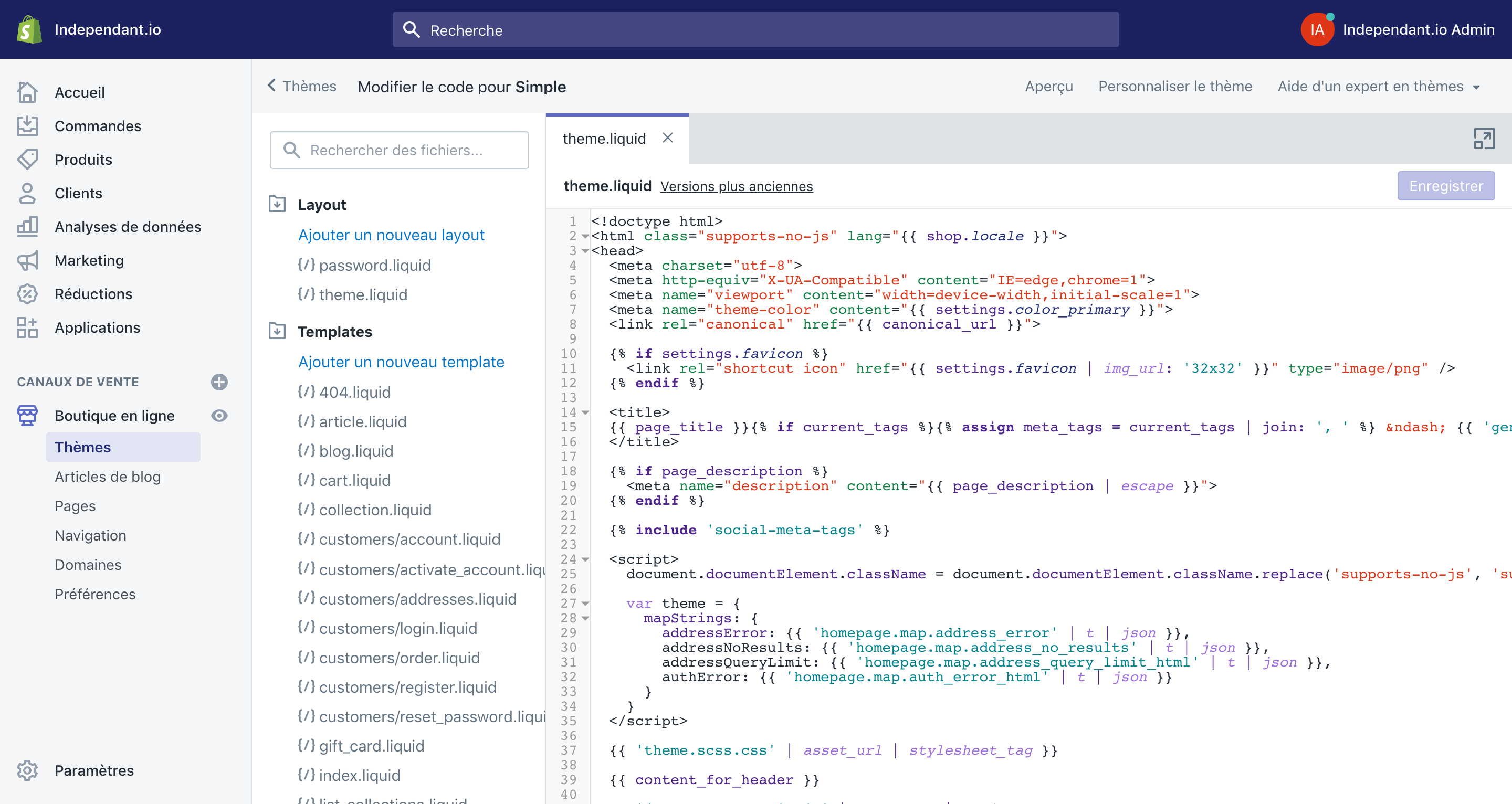Close the theme.liquid tab
Image resolution: width=1512 pixels, height=804 pixels.
[x=667, y=137]
